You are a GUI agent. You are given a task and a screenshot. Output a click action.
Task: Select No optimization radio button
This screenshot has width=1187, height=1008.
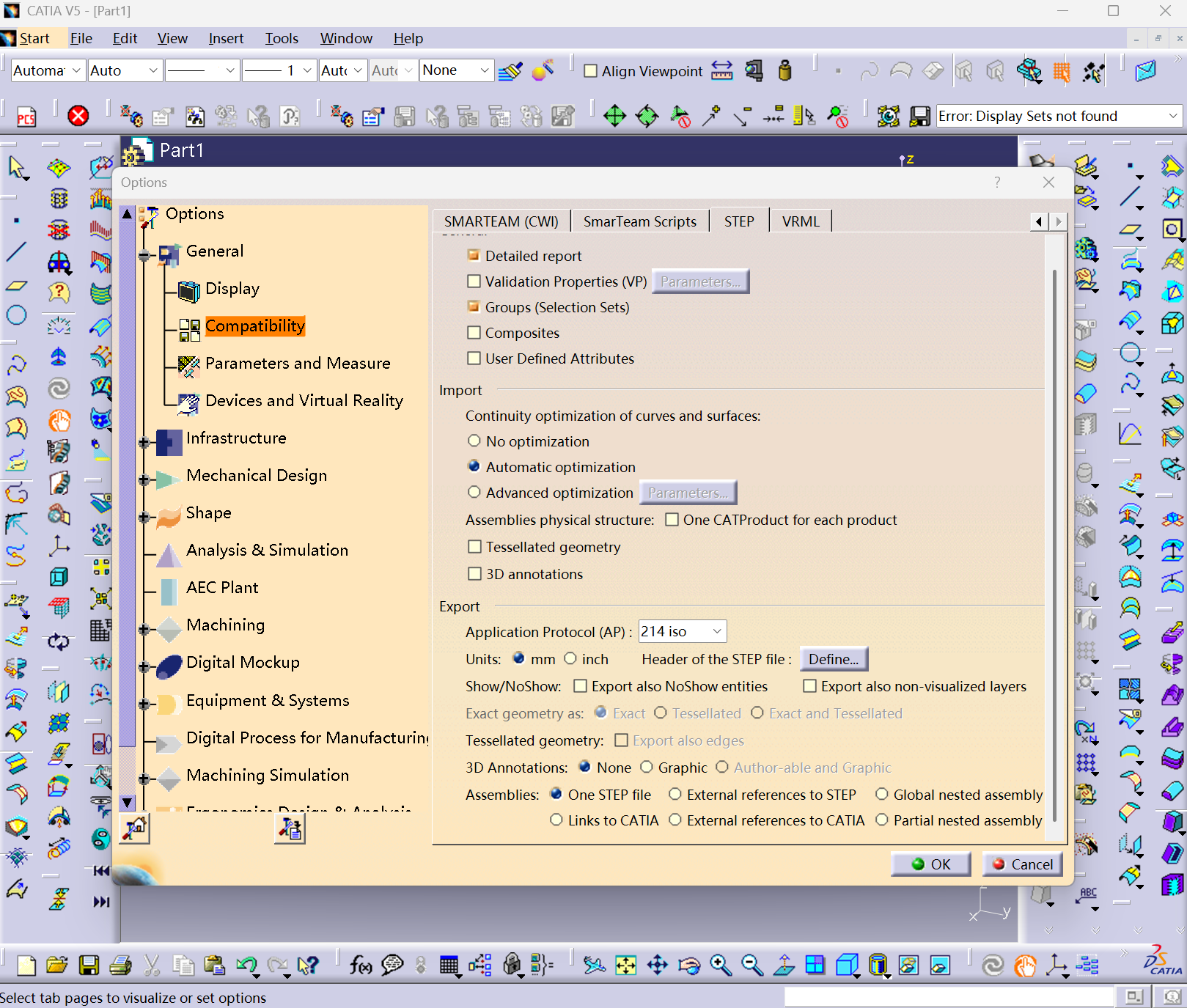point(474,441)
